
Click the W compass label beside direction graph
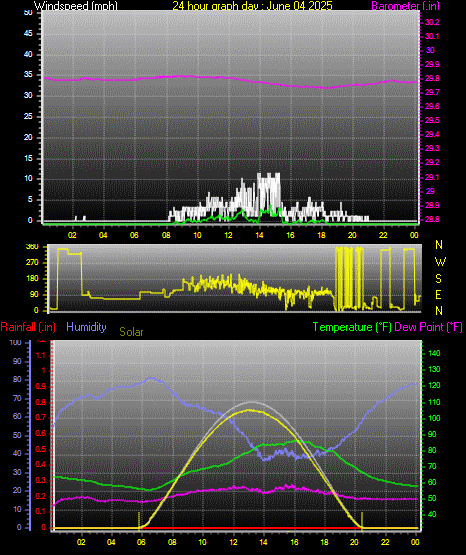click(x=440, y=262)
